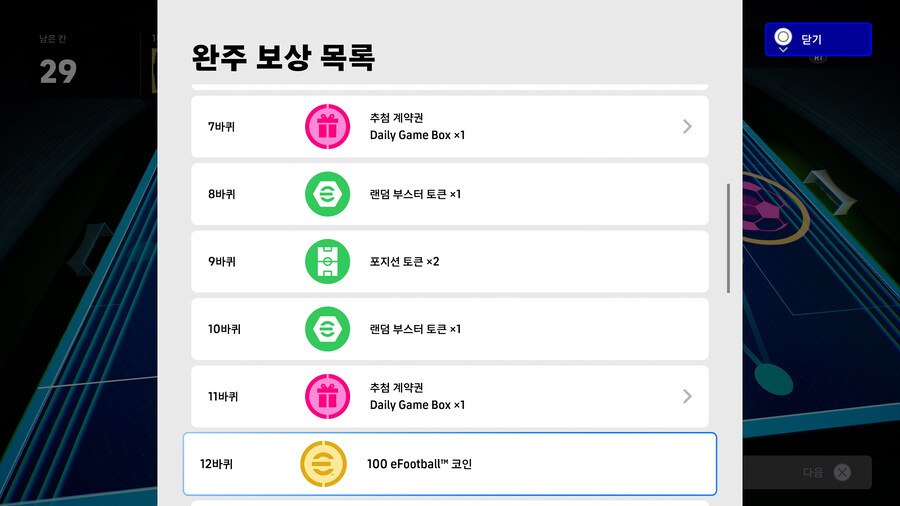Open the 11바퀴 Daily Game Box row
Viewport: 900px width, 506px height.
point(450,396)
